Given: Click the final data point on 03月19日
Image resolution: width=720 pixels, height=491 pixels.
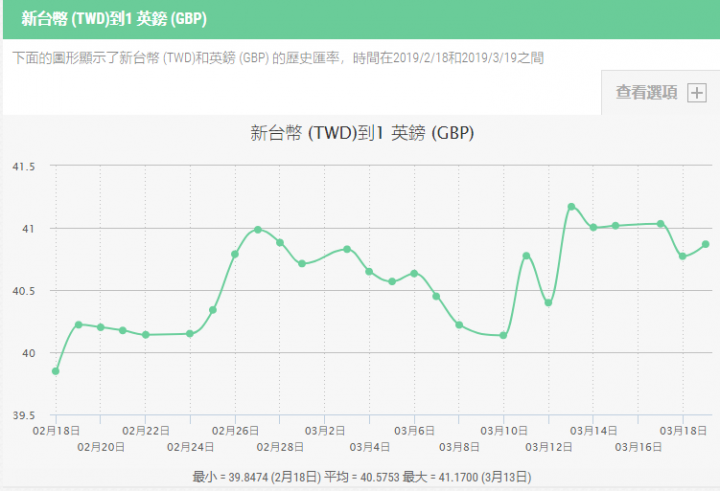Looking at the screenshot, I should (x=705, y=244).
